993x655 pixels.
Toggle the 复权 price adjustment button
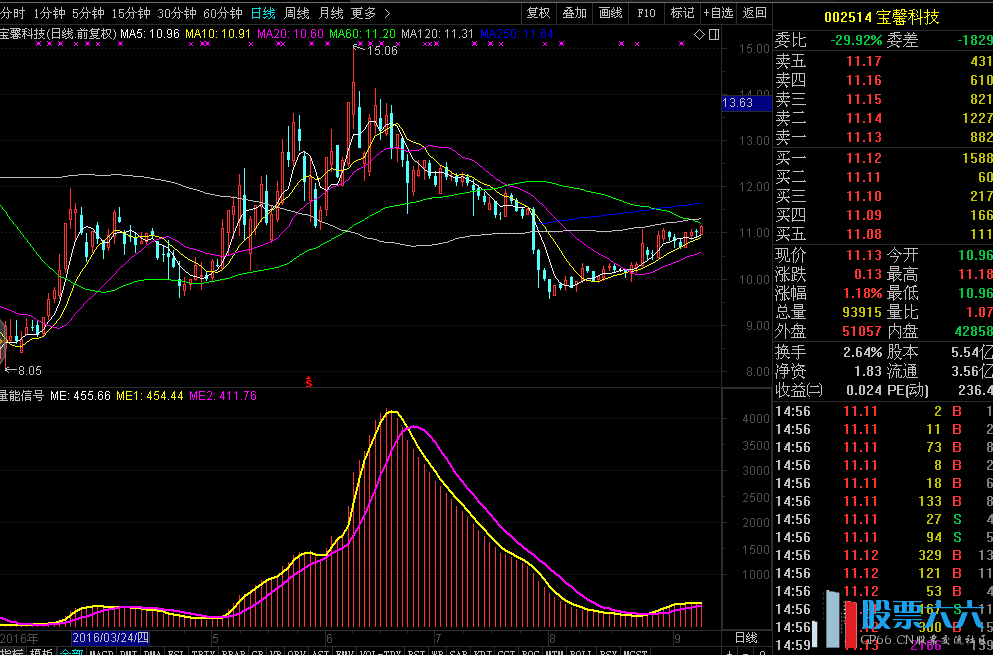click(x=538, y=13)
